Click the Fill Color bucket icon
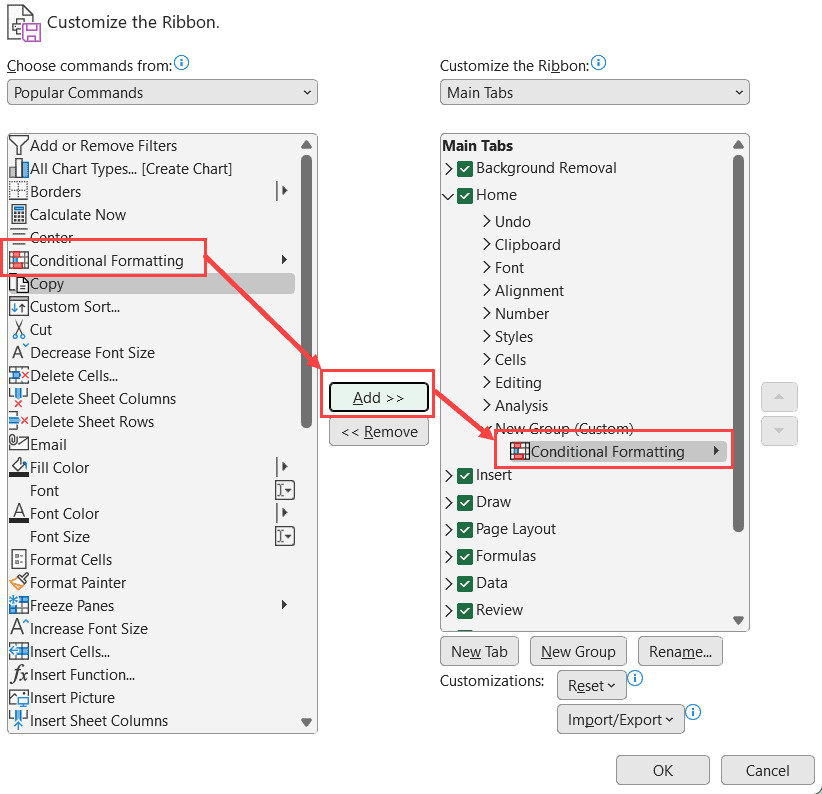The width and height of the screenshot is (822, 794). (x=18, y=467)
